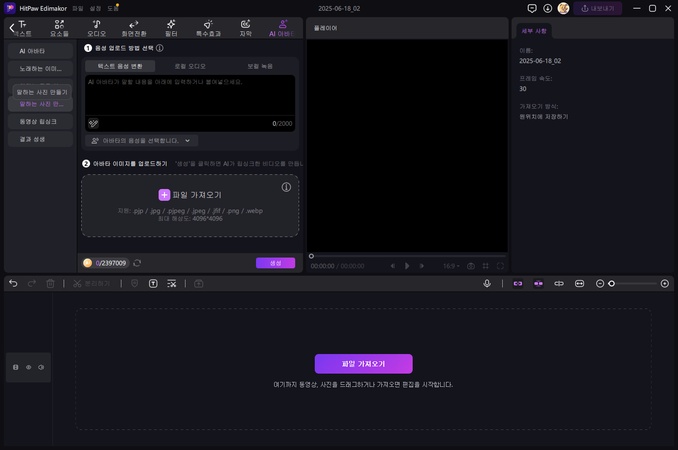Image resolution: width=678 pixels, height=450 pixels.
Task: Open the 텍스트 text tool tab
Action: (23, 28)
